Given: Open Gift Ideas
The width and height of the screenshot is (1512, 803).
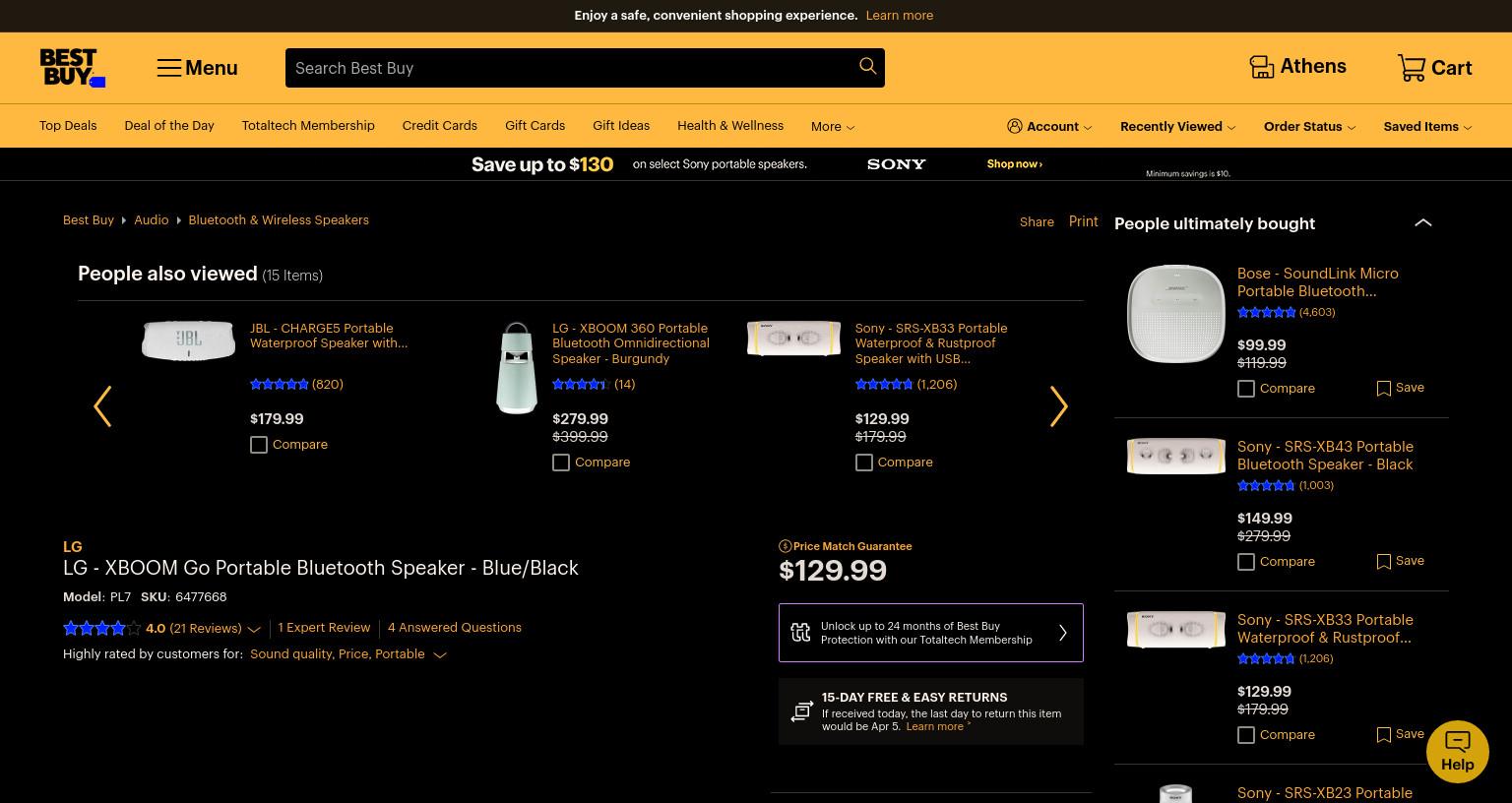Looking at the screenshot, I should [621, 125].
